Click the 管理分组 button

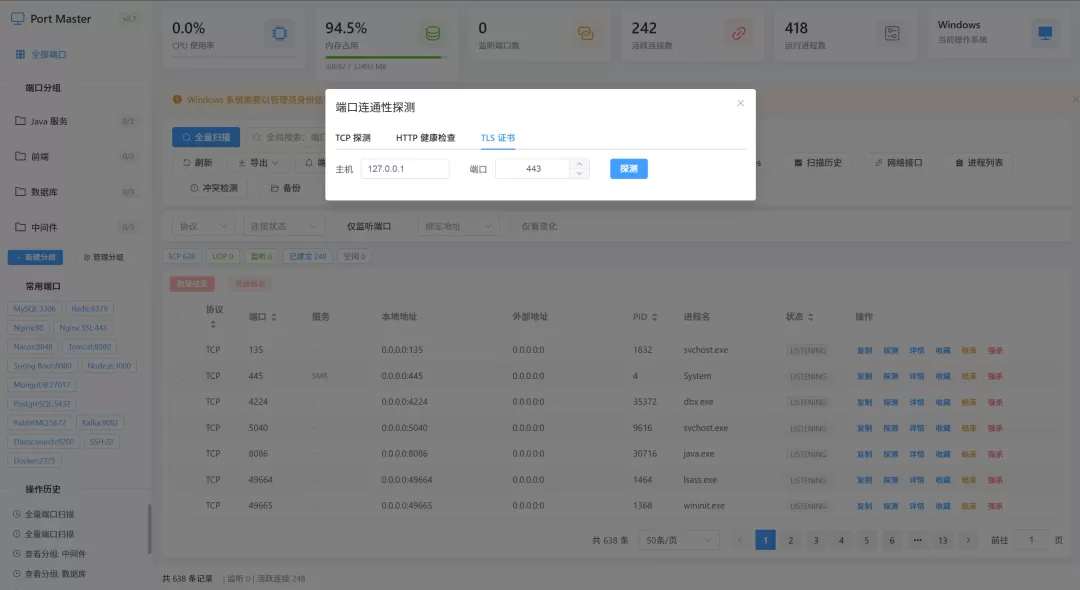[103, 257]
